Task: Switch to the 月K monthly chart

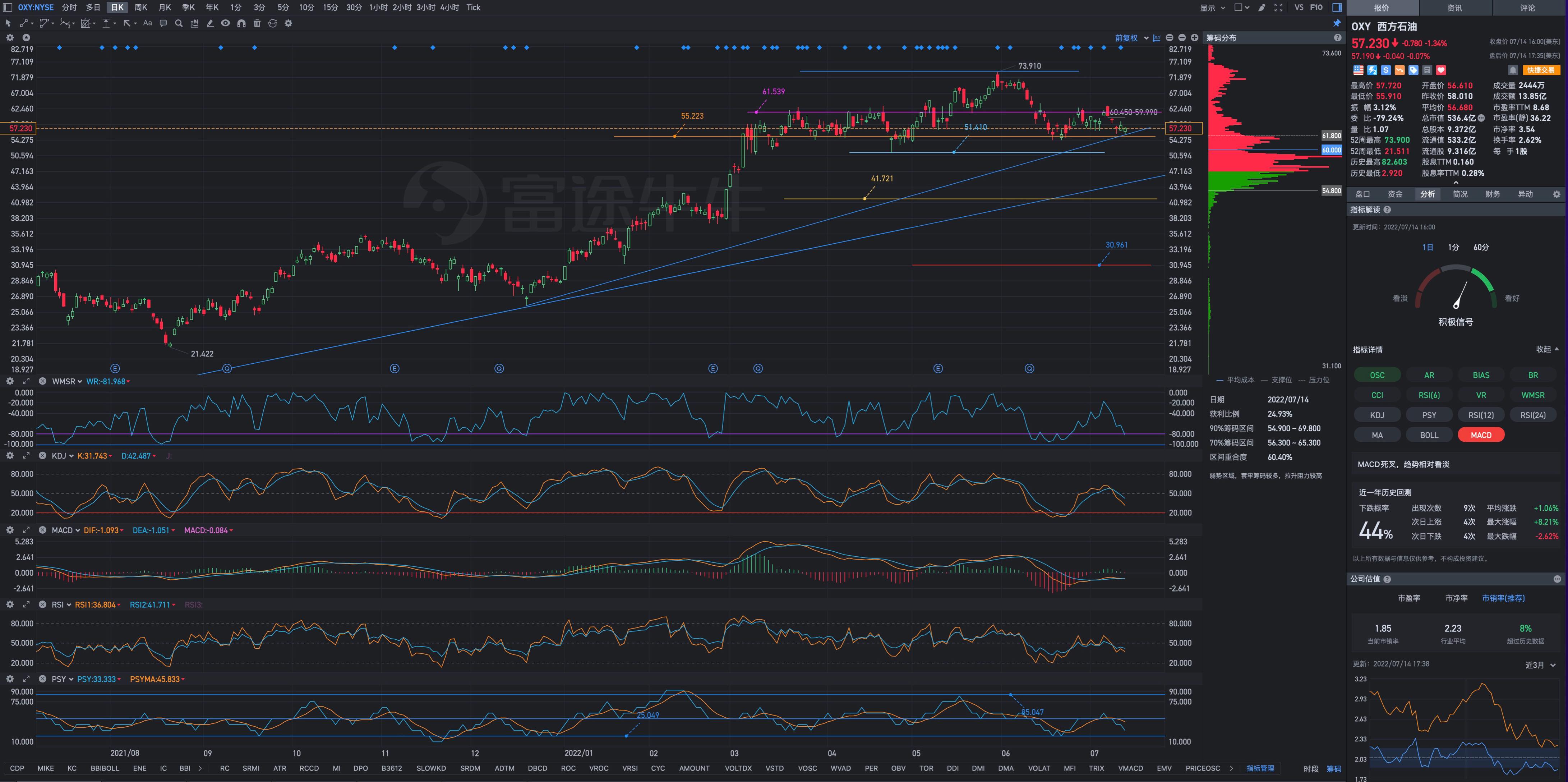Action: point(164,7)
